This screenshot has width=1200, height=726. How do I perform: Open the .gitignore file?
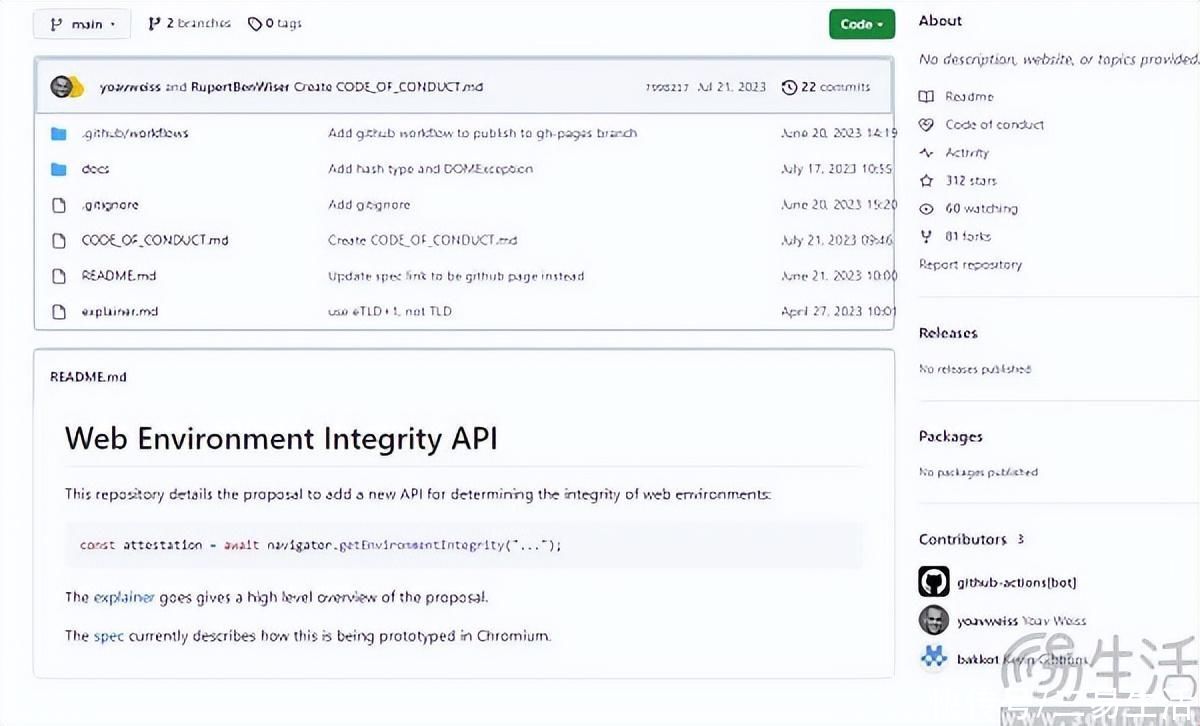point(110,205)
